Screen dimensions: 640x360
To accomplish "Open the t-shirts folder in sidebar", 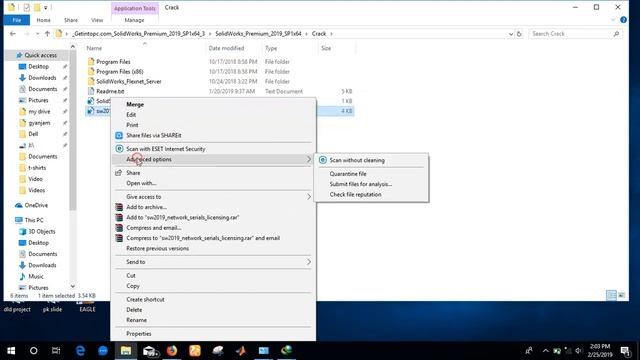I will [x=37, y=168].
